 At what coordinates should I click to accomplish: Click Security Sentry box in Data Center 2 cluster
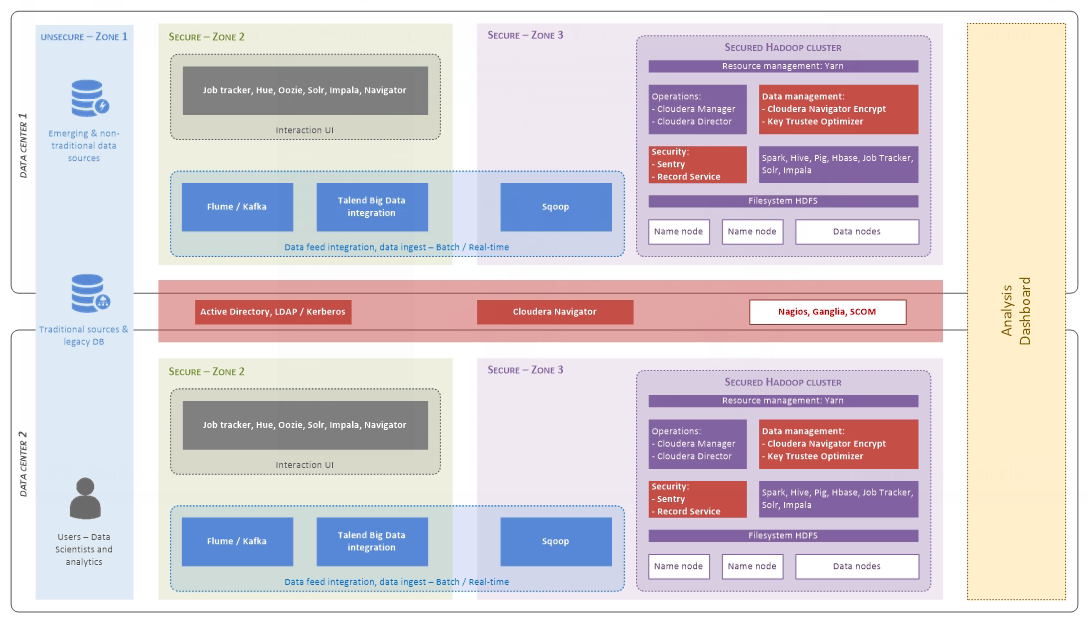[x=697, y=499]
